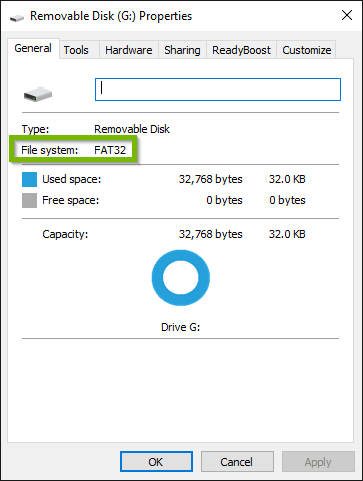Click the blue disk usage donut chart
363x481 pixels.
coord(181,278)
